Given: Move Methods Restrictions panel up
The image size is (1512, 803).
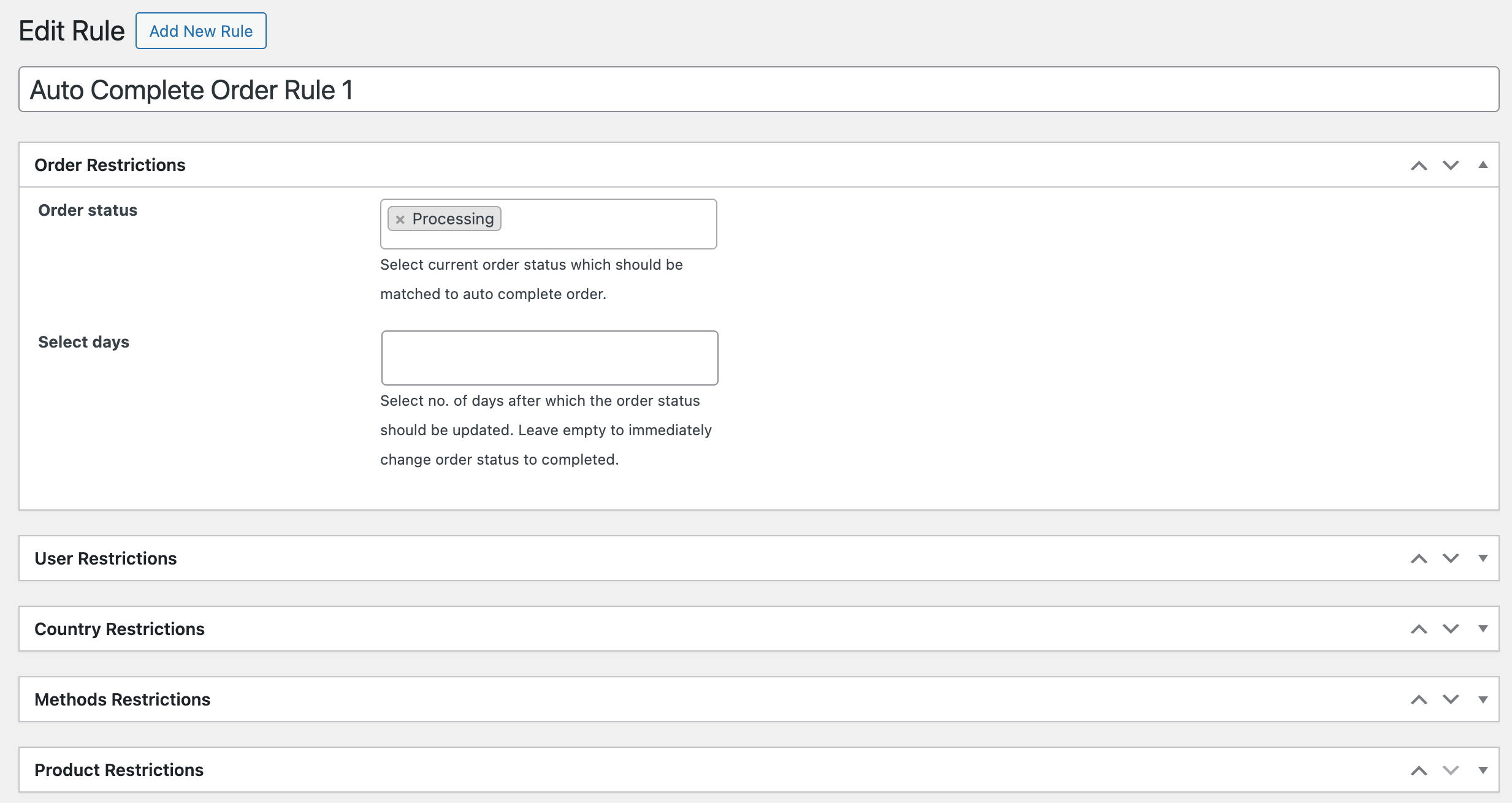Looking at the screenshot, I should (1419, 699).
